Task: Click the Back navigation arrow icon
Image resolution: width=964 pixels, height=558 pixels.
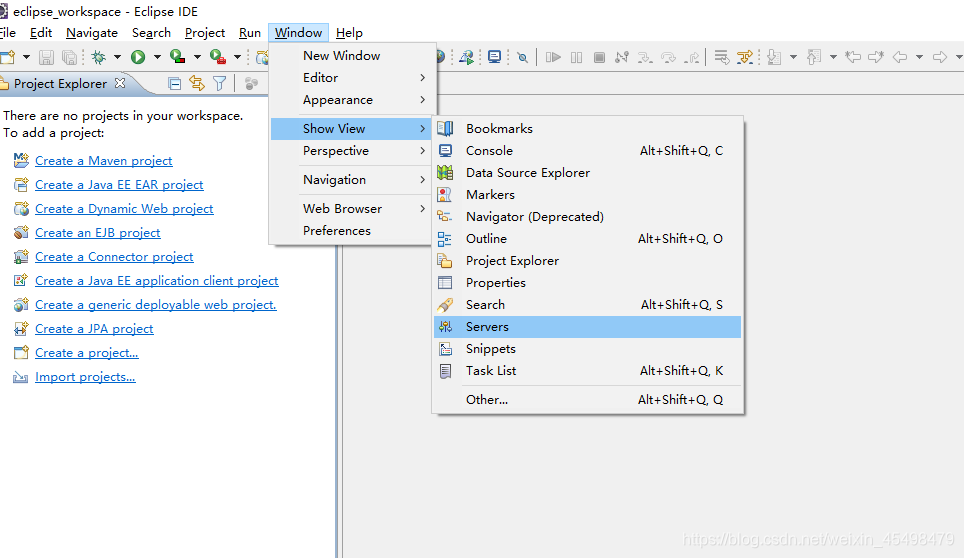Action: (x=900, y=57)
